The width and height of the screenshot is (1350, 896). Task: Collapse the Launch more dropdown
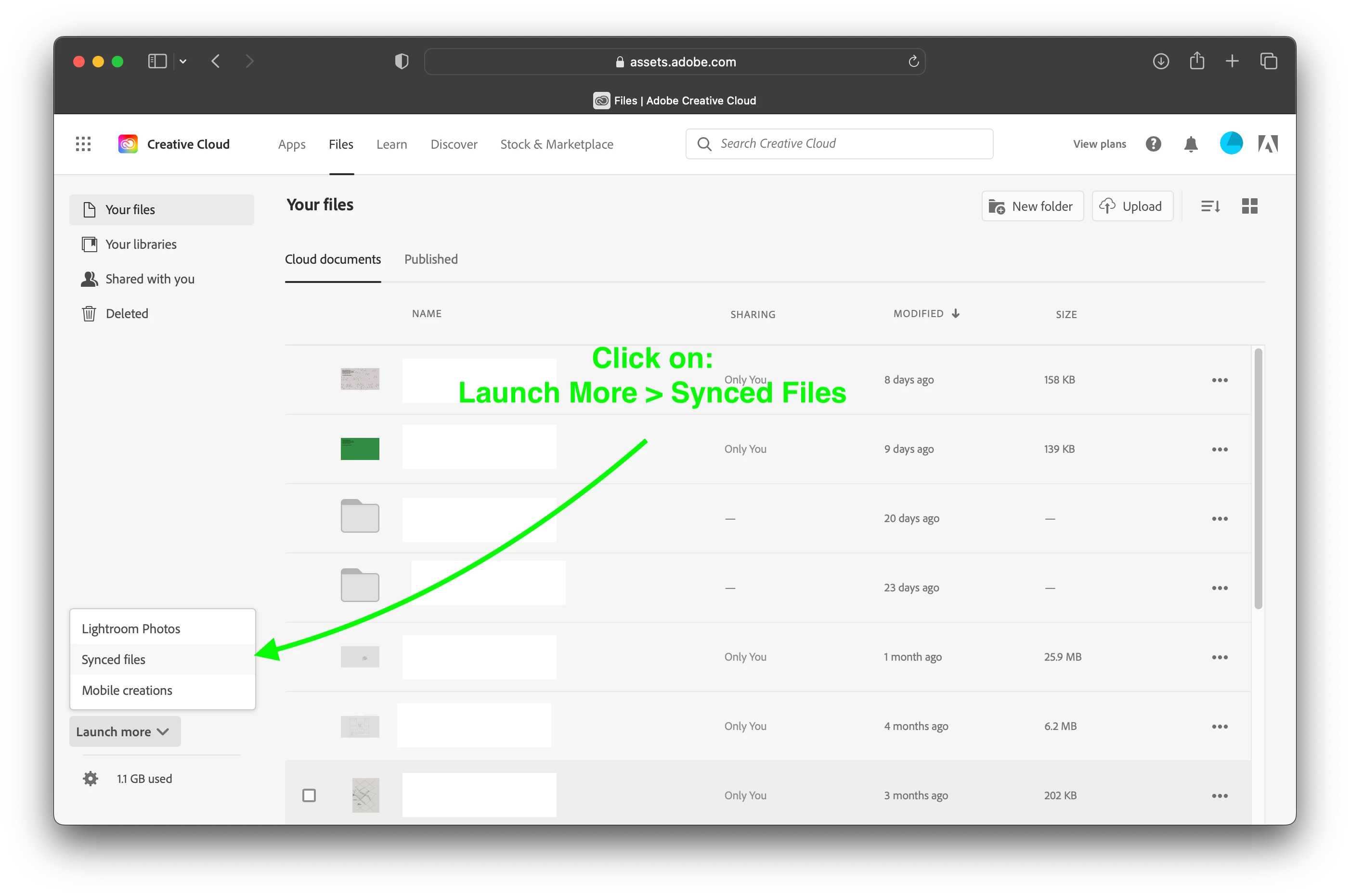point(125,731)
